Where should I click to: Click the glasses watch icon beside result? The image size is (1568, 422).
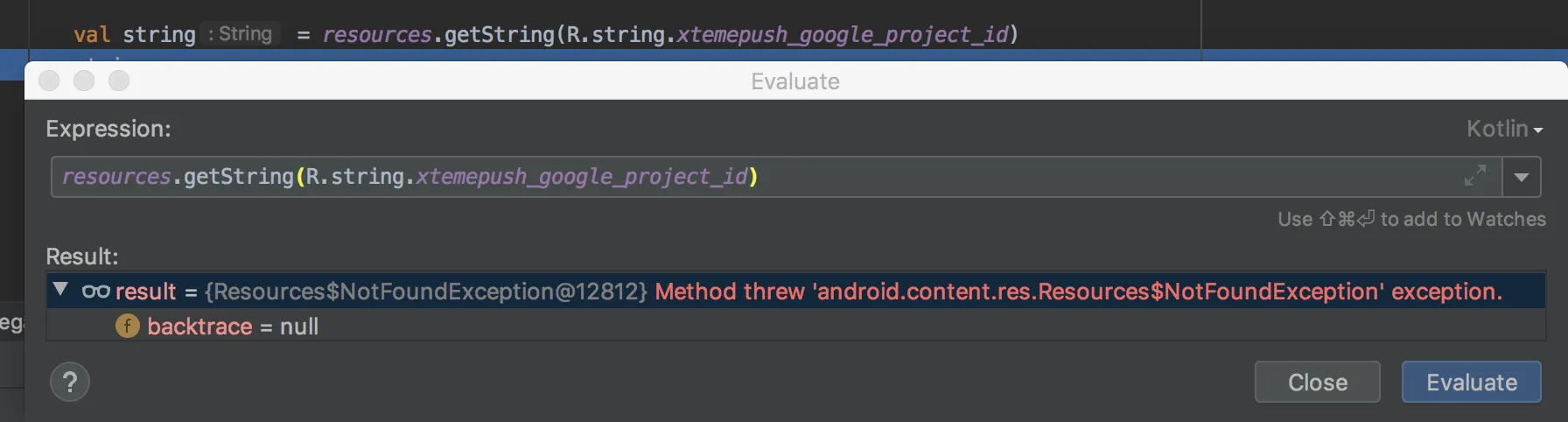point(95,291)
